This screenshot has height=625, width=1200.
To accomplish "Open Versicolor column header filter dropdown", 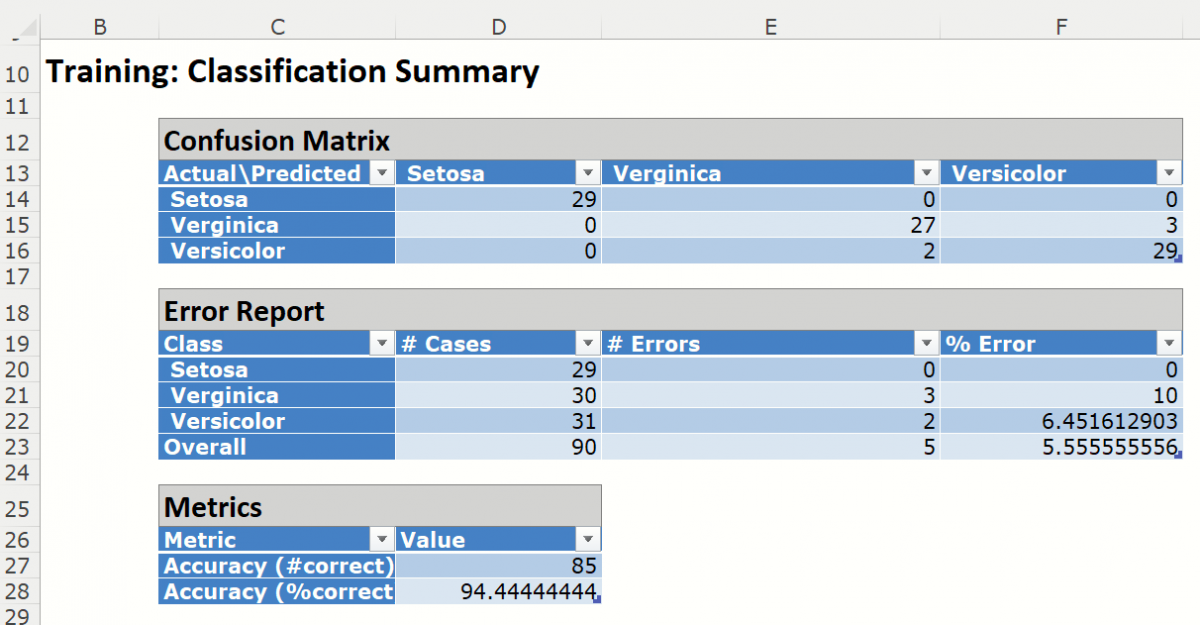I will pyautogui.click(x=1168, y=173).
